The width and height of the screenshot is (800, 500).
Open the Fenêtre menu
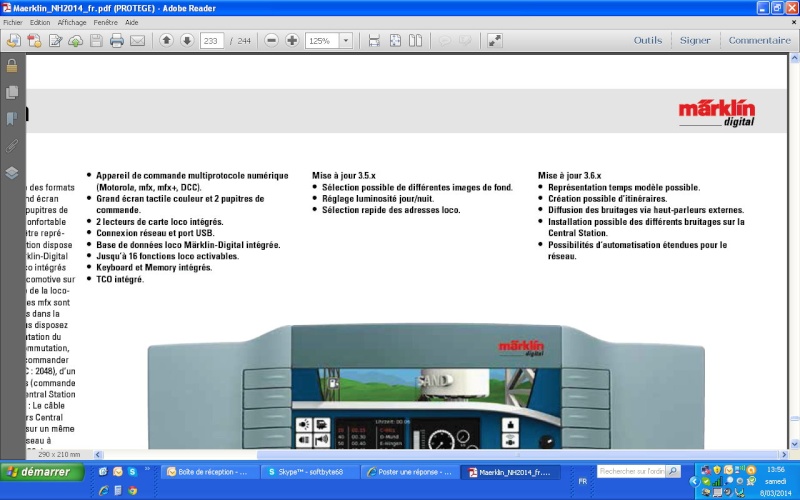click(x=106, y=22)
